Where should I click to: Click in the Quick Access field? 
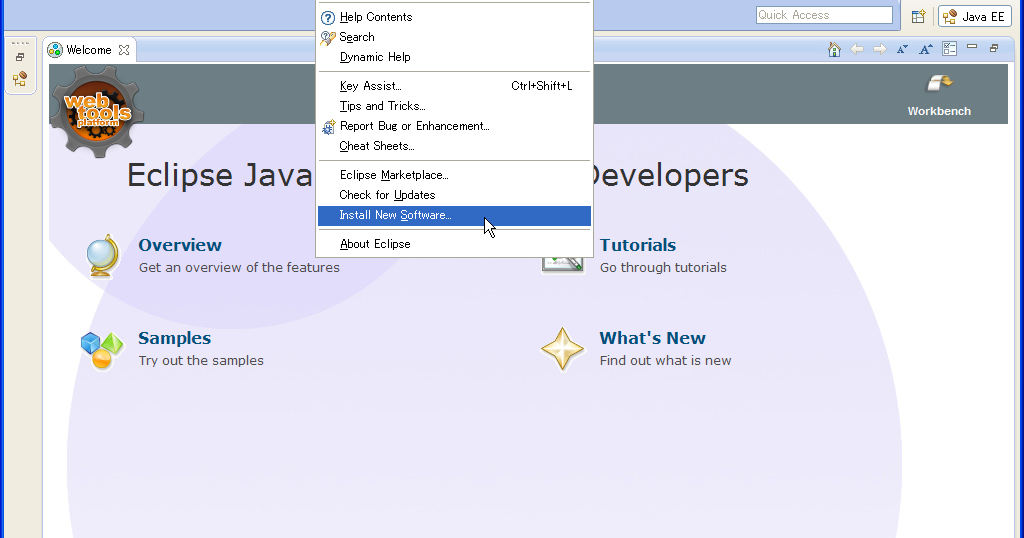tap(824, 15)
